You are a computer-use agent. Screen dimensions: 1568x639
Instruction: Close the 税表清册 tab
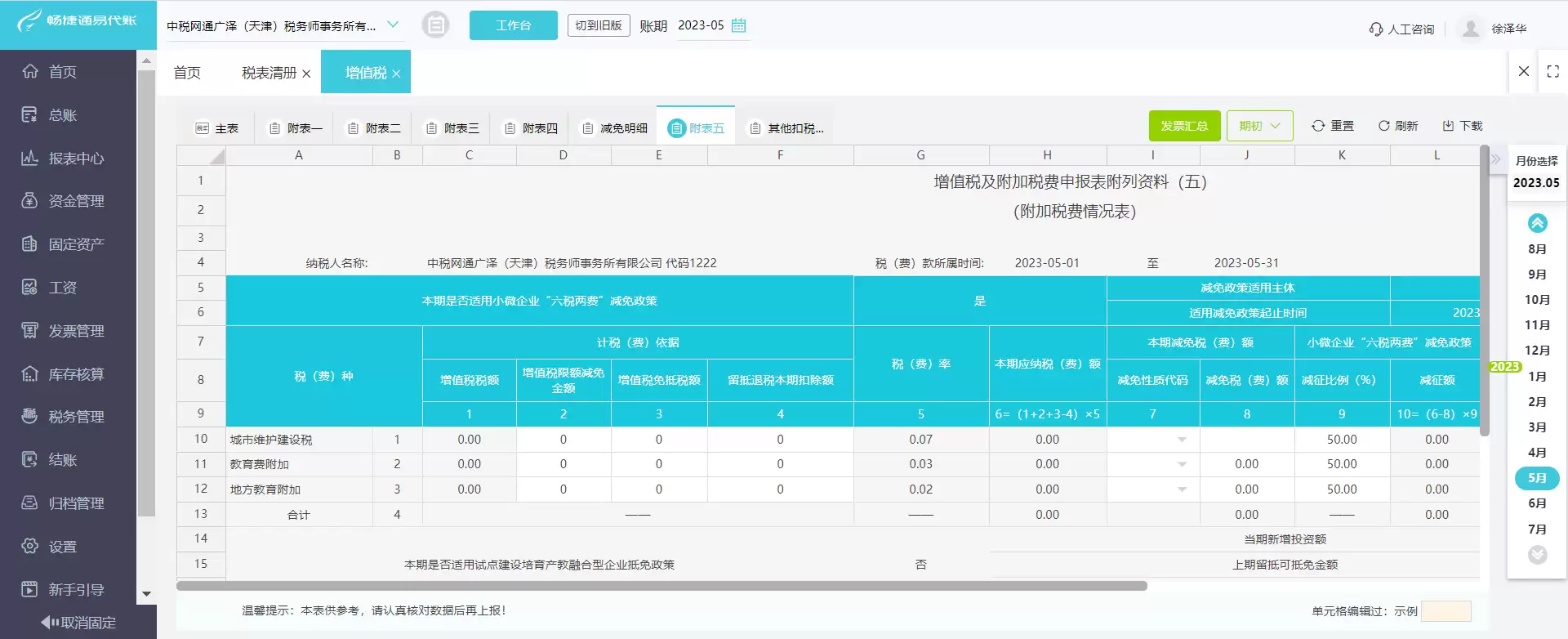pos(306,74)
